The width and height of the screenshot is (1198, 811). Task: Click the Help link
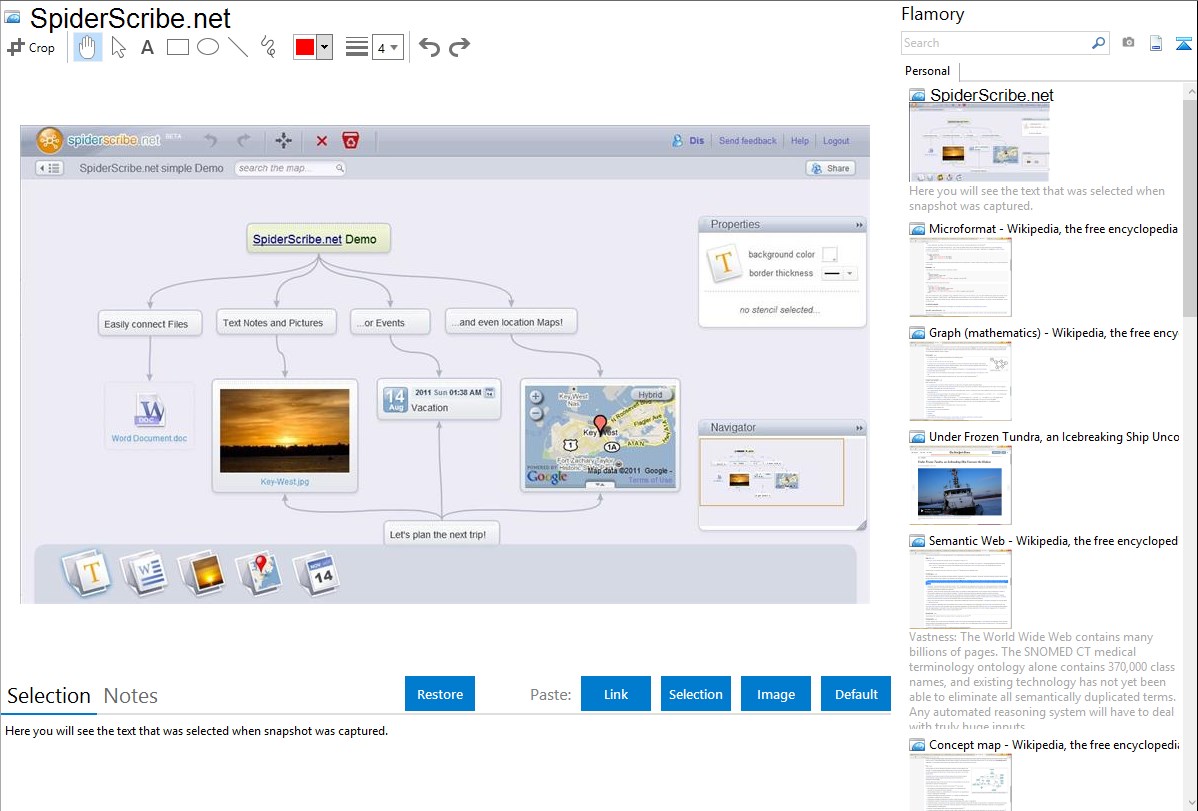point(800,141)
